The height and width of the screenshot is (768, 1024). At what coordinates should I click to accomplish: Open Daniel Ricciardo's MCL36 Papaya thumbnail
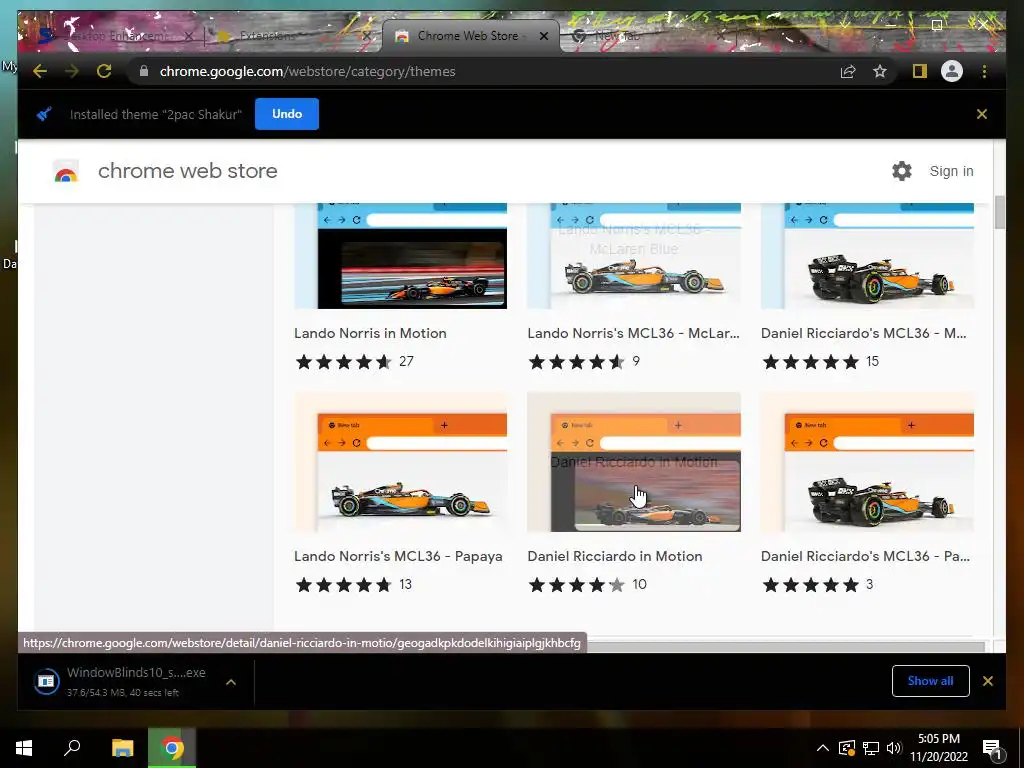[867, 462]
